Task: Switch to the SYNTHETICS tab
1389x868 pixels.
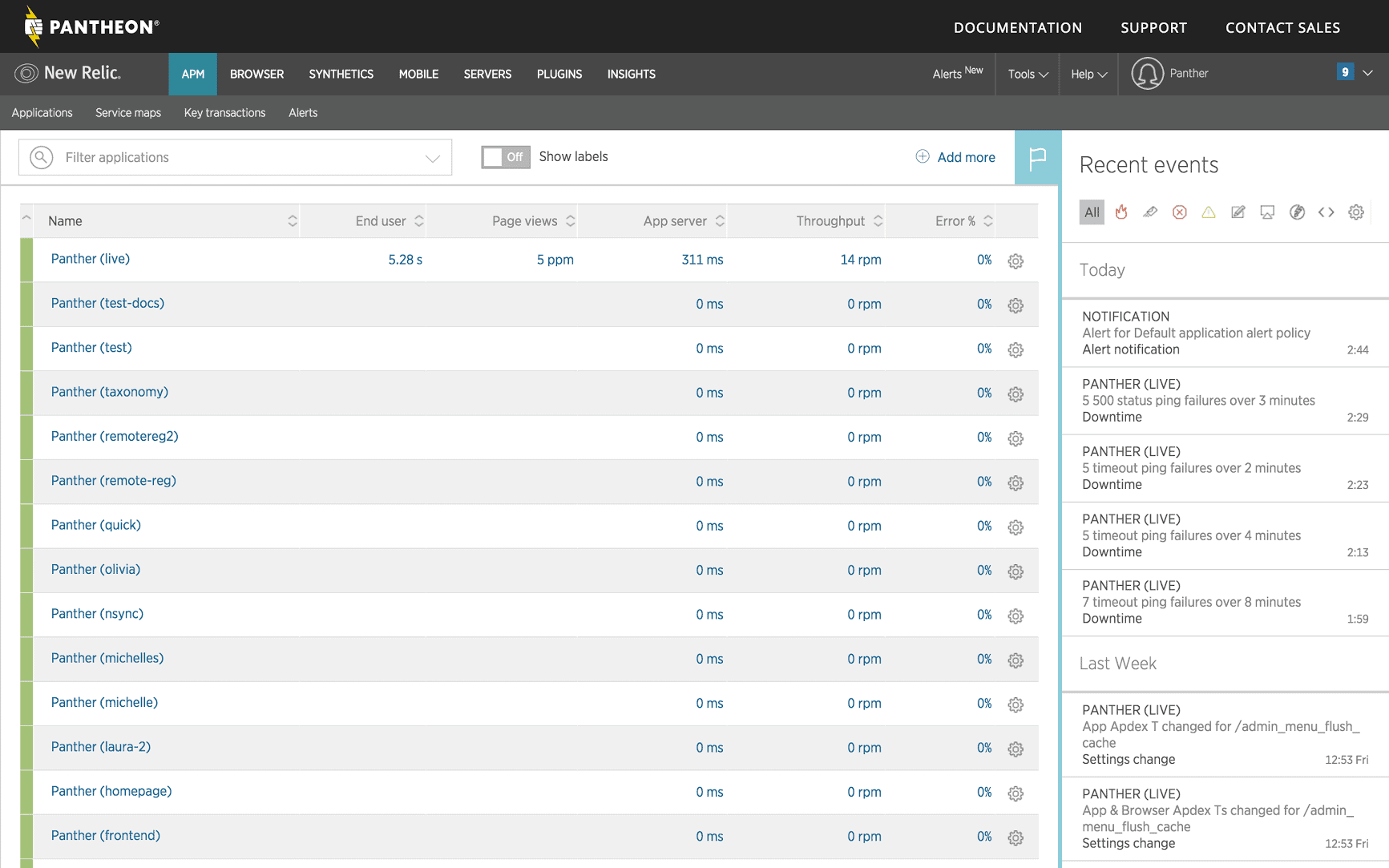Action: (341, 75)
